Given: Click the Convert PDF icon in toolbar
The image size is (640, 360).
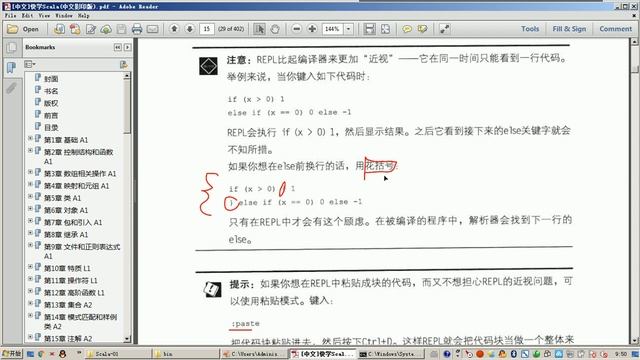Looking at the screenshot, I should pos(75,29).
